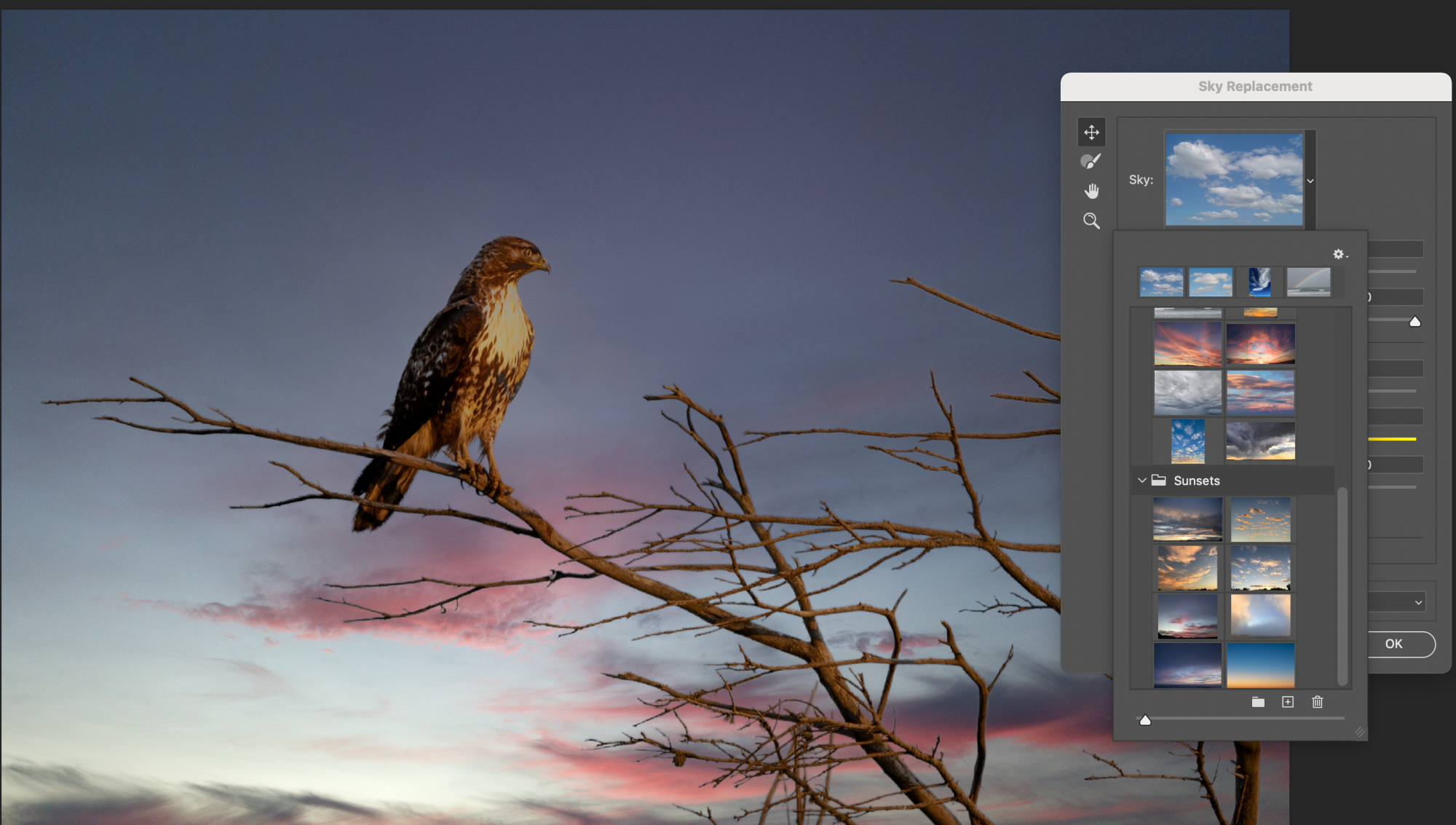Screen dimensions: 1456x825
Task: Click the large current sky preview image
Action: pyautogui.click(x=1235, y=179)
